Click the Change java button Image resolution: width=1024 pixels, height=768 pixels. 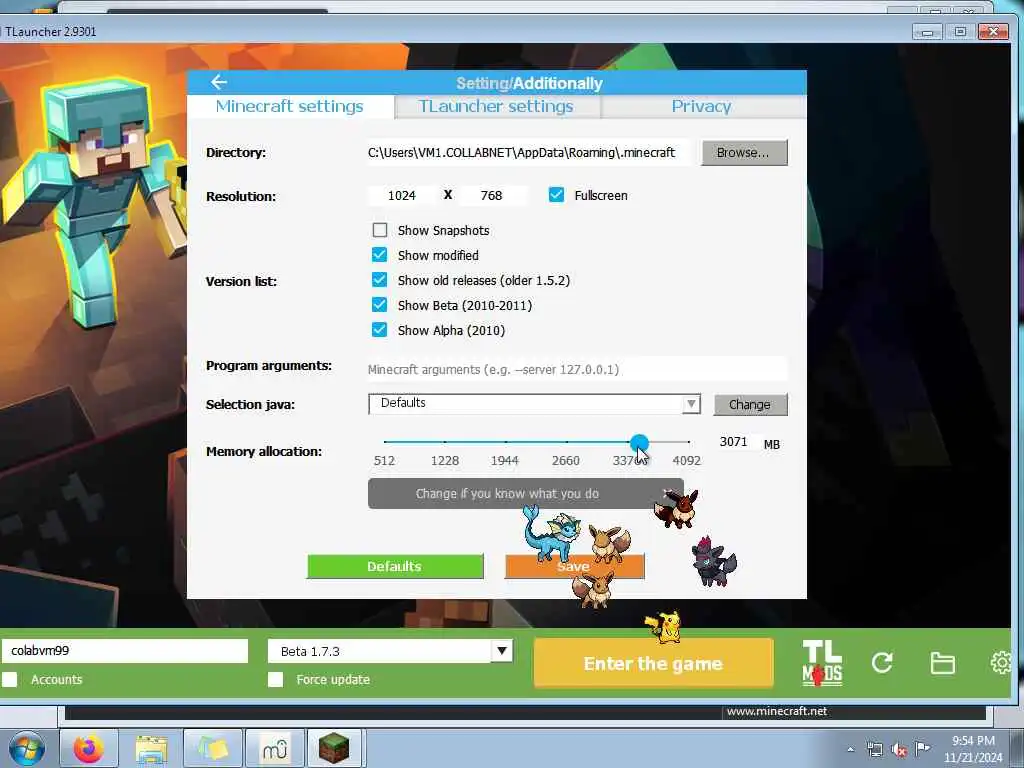(x=750, y=404)
